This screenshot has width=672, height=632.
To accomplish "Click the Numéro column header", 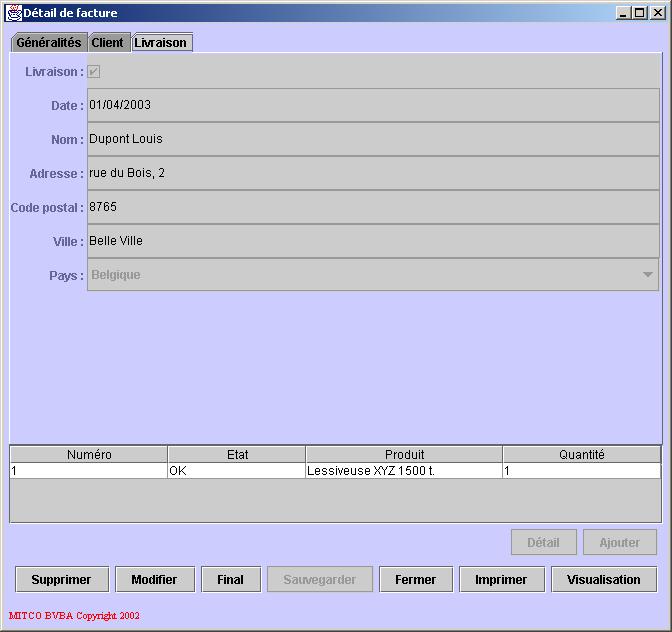I will pos(89,454).
